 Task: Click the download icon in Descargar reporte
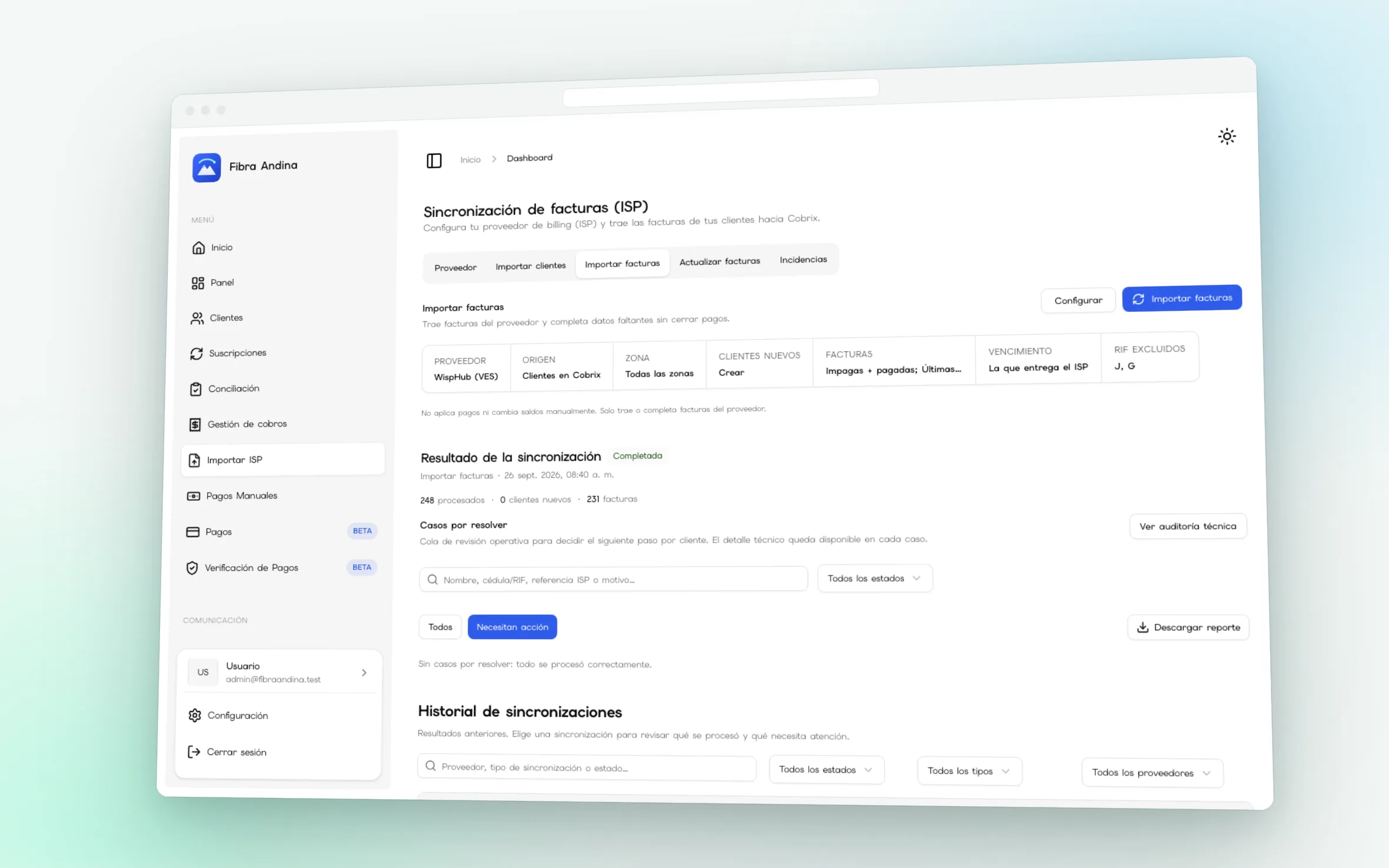(x=1142, y=627)
